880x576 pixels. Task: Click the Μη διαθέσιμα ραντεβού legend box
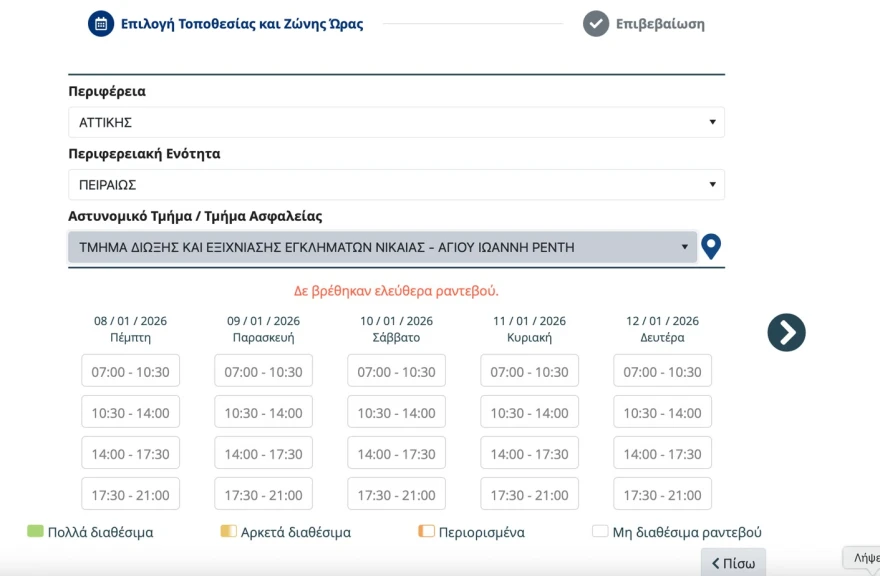(600, 532)
